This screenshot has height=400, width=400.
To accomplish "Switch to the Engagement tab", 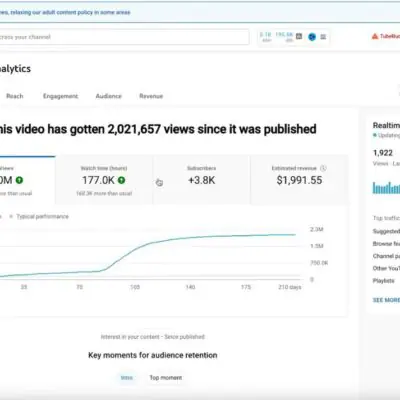I will point(60,96).
